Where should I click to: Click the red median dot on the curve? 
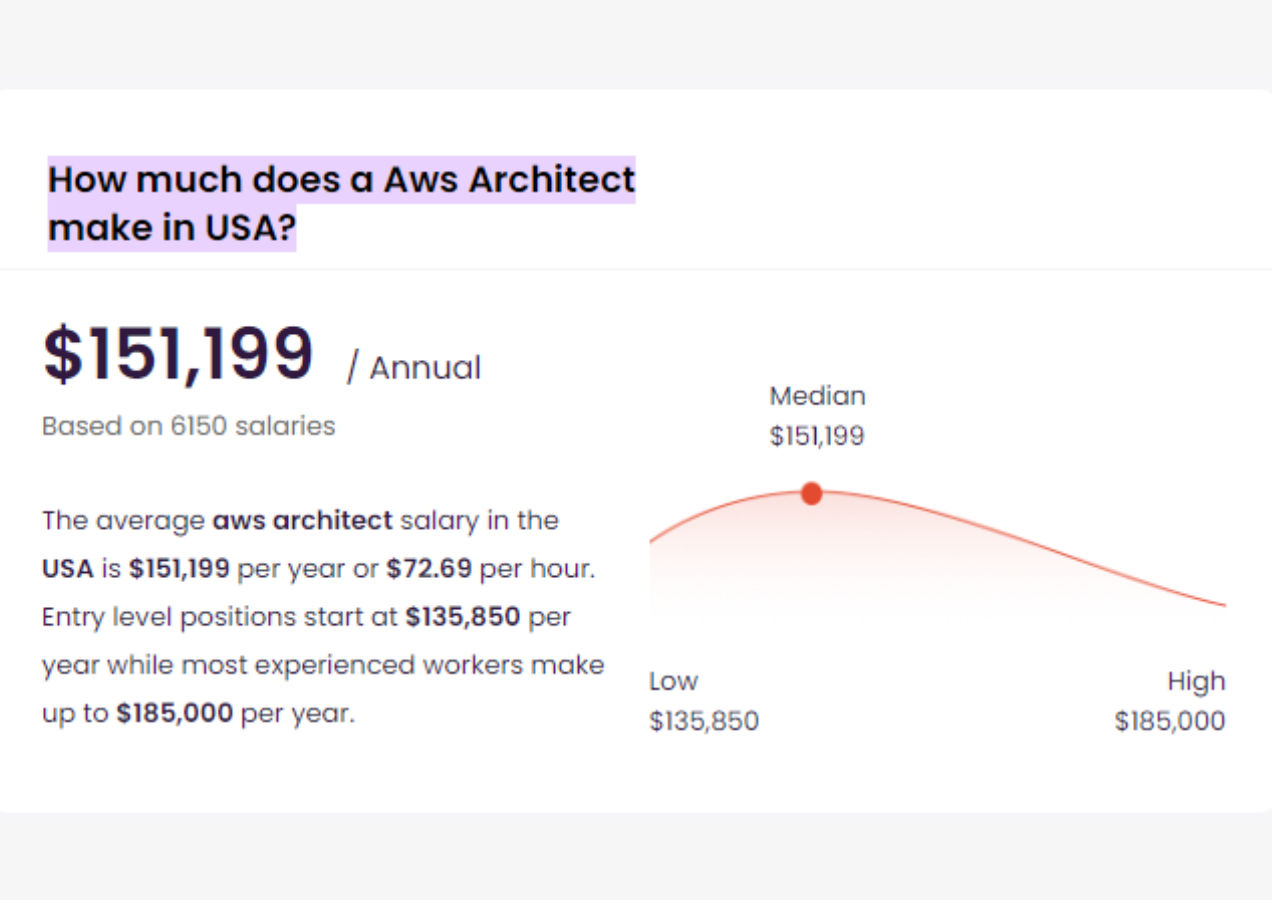pos(812,493)
